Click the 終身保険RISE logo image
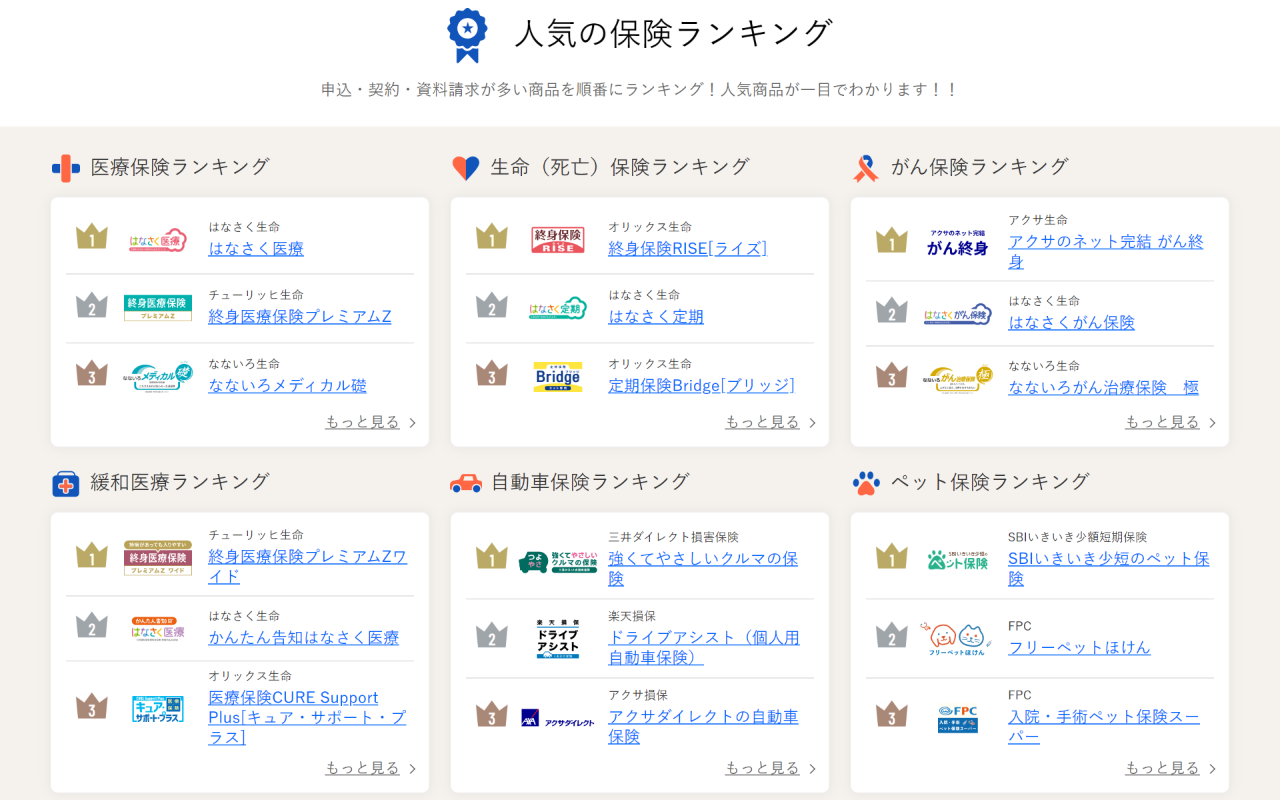 click(x=558, y=240)
